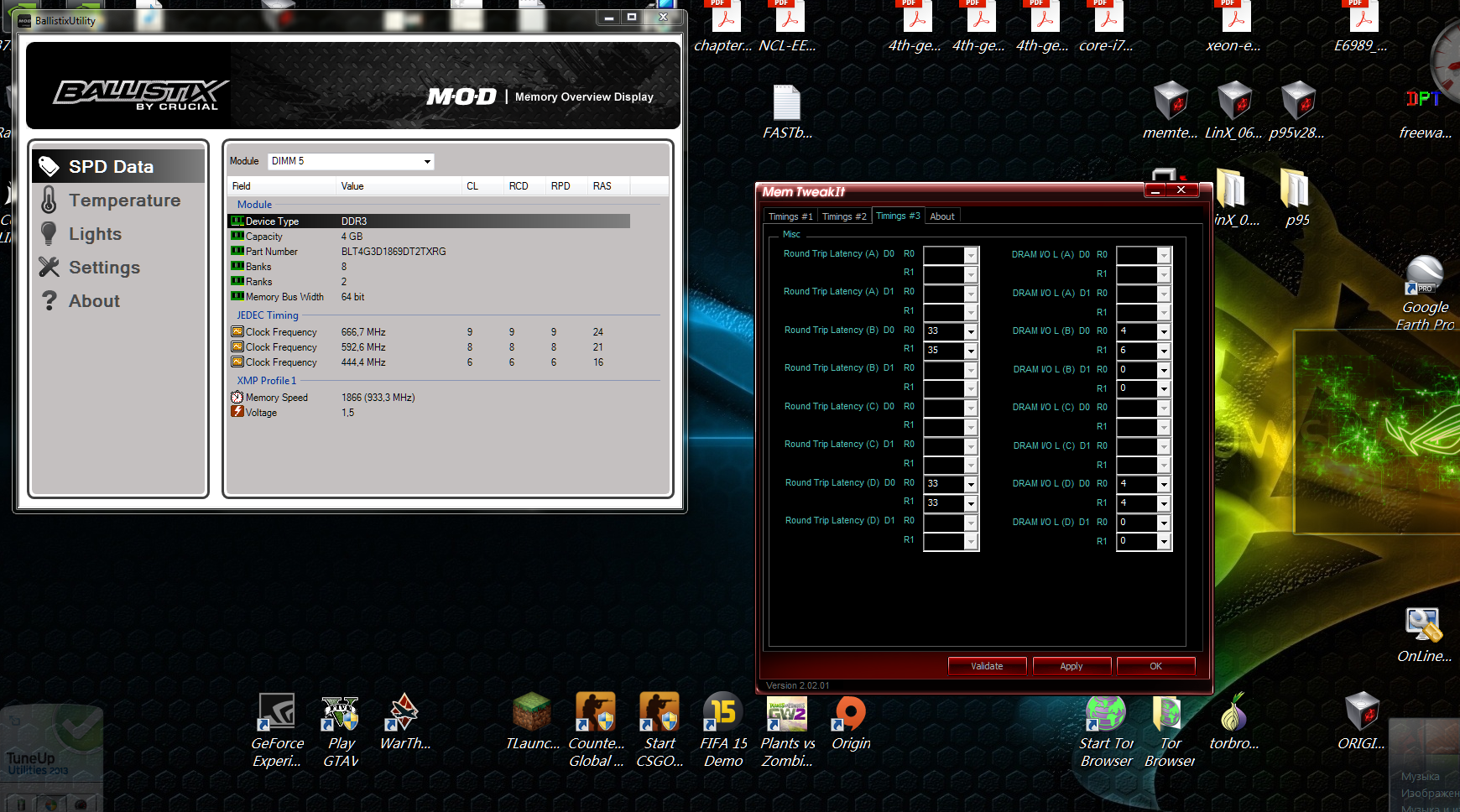Viewport: 1460px width, 812px height.
Task: Select the LinX_06 desktop icon
Action: pos(1233,112)
